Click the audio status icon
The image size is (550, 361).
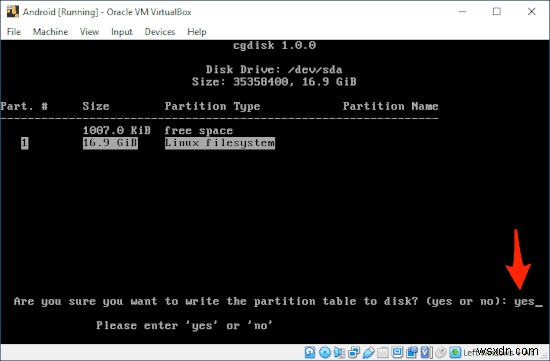point(339,352)
